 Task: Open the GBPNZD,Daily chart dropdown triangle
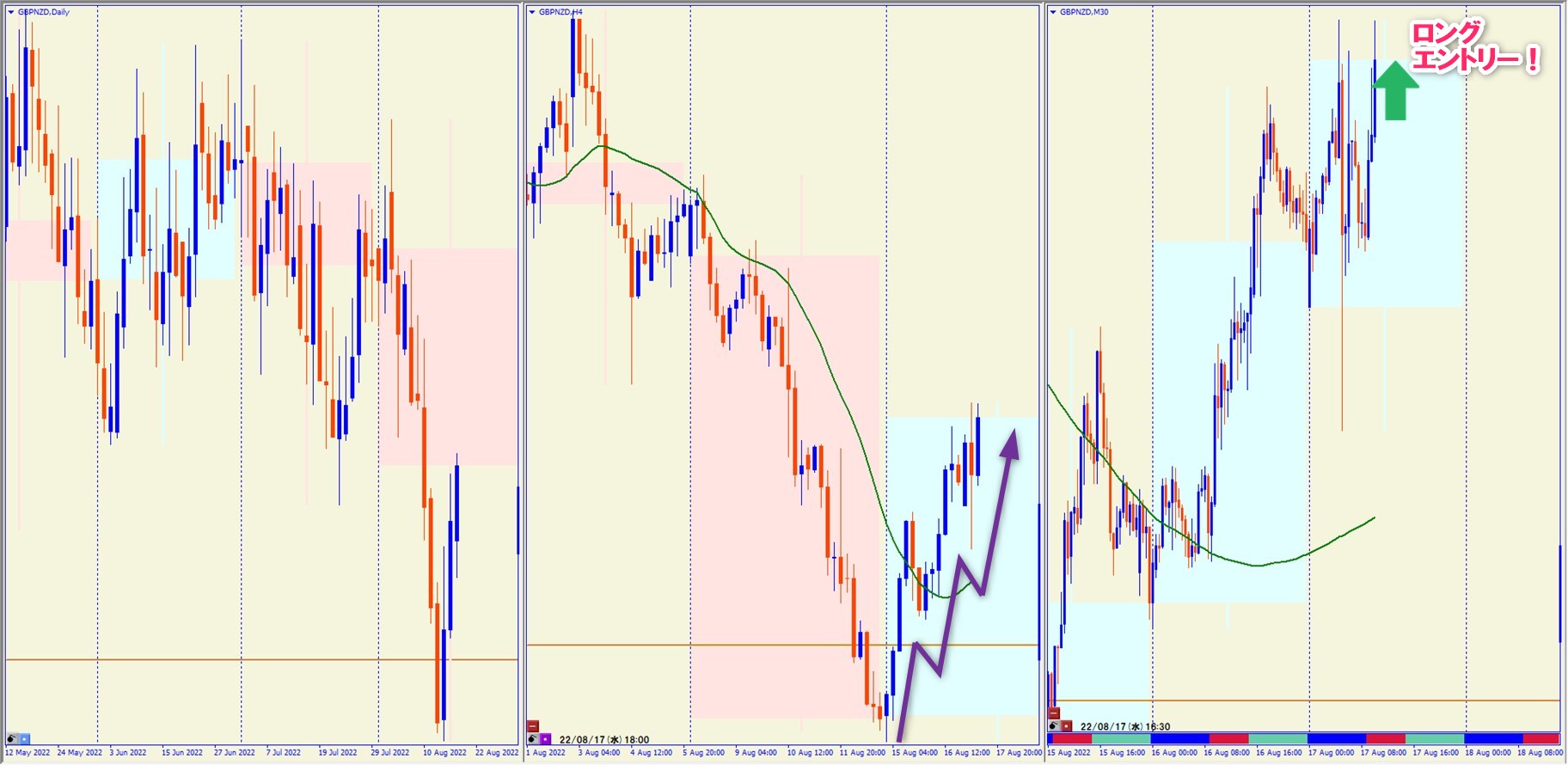click(10, 12)
